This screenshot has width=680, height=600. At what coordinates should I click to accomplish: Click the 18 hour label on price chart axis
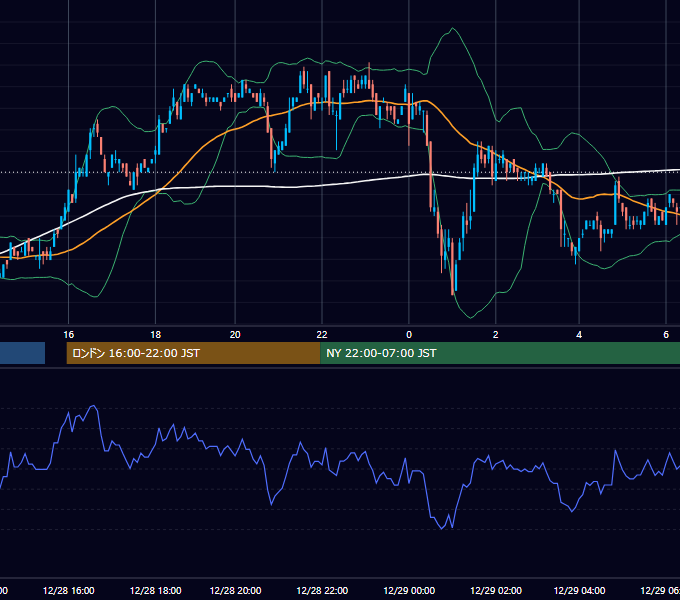(x=155, y=335)
